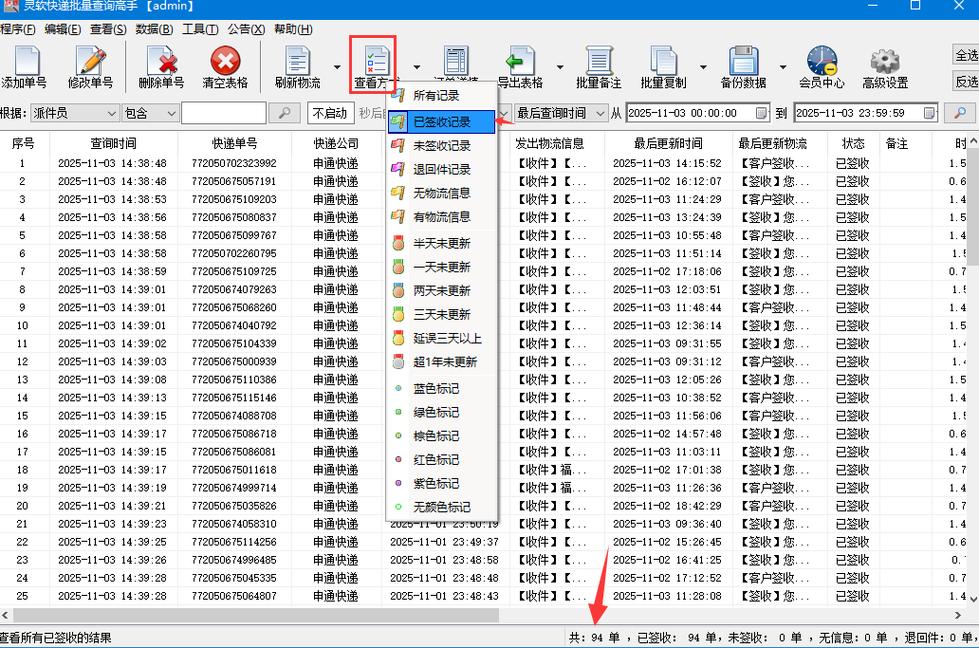Expand the 包含 match-type dropdown
This screenshot has height=648, width=979.
(148, 113)
